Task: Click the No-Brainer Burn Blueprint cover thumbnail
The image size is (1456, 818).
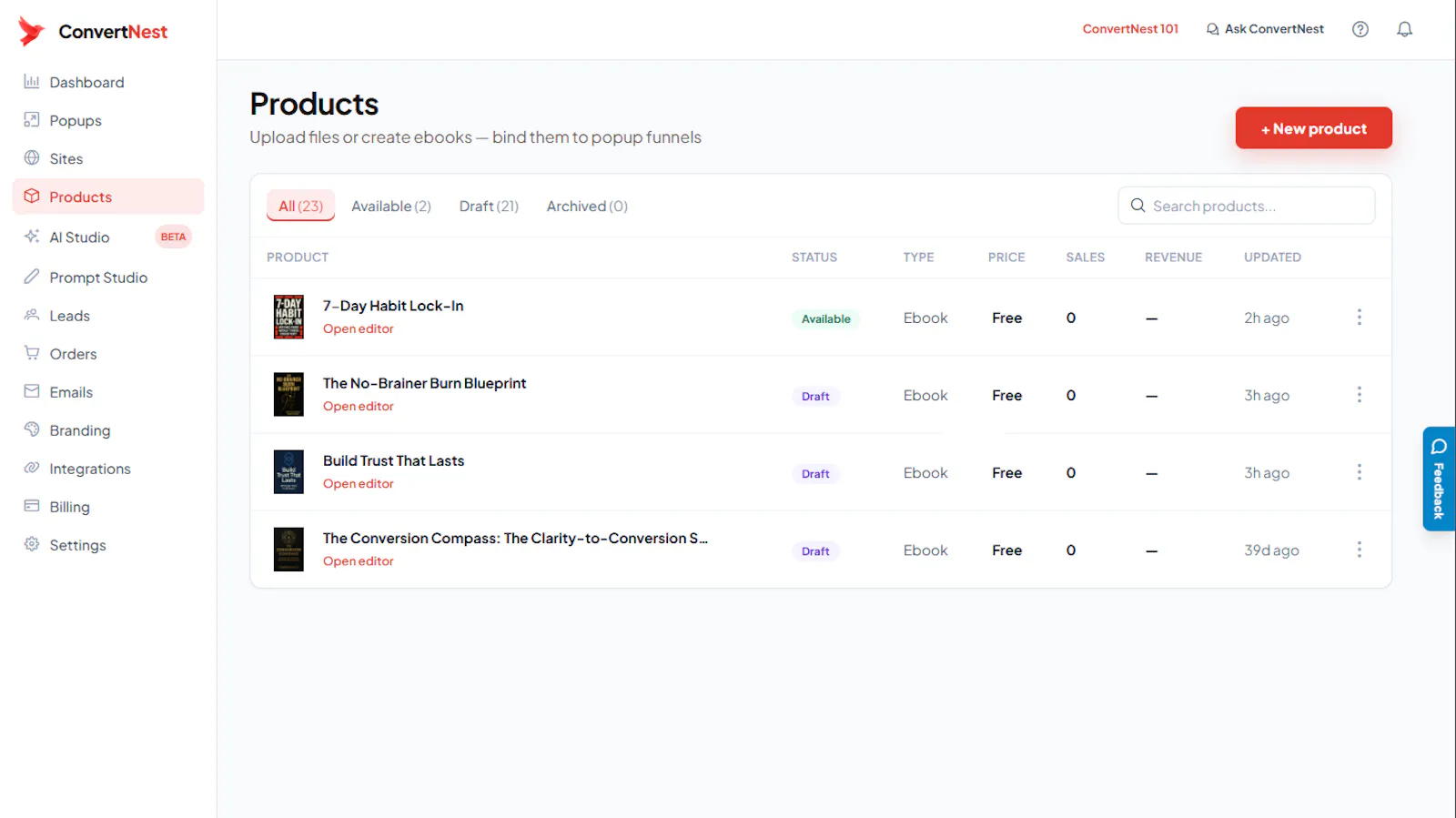Action: coord(288,394)
